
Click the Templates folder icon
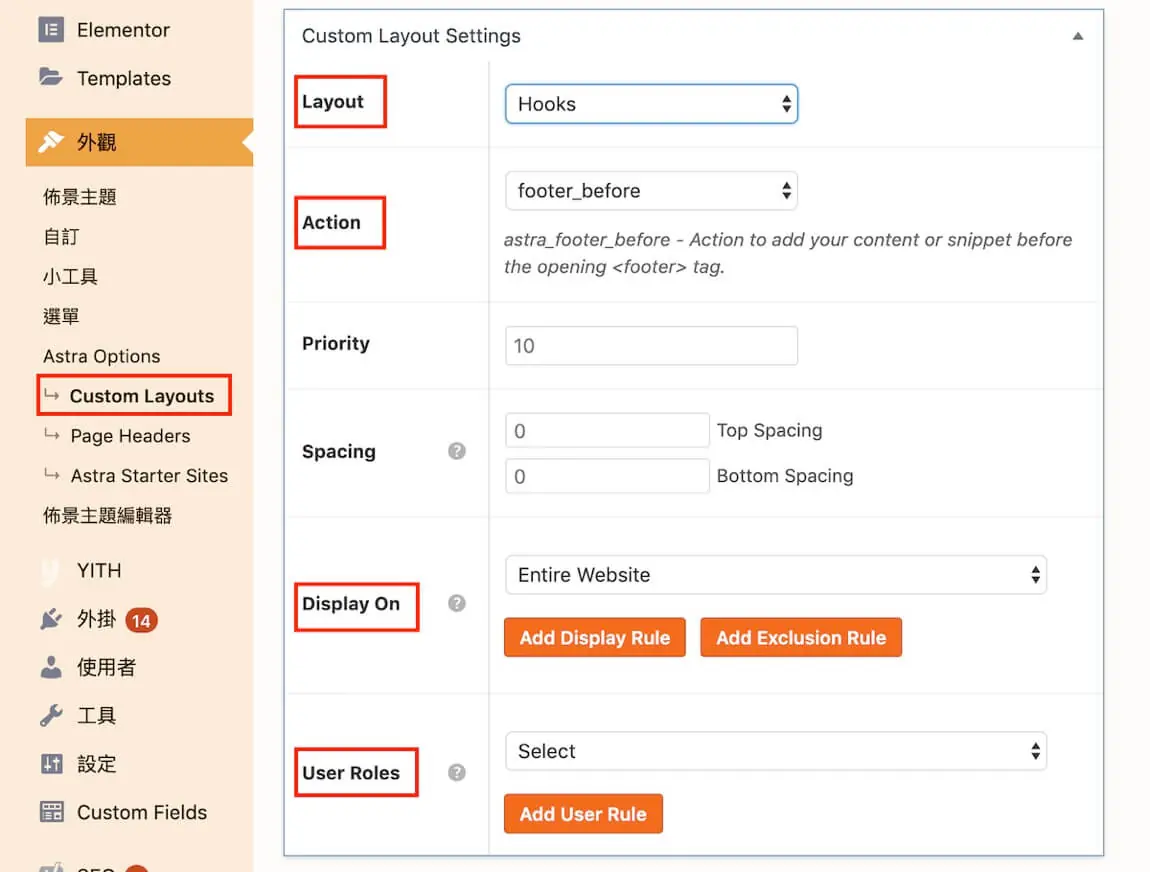pos(51,77)
